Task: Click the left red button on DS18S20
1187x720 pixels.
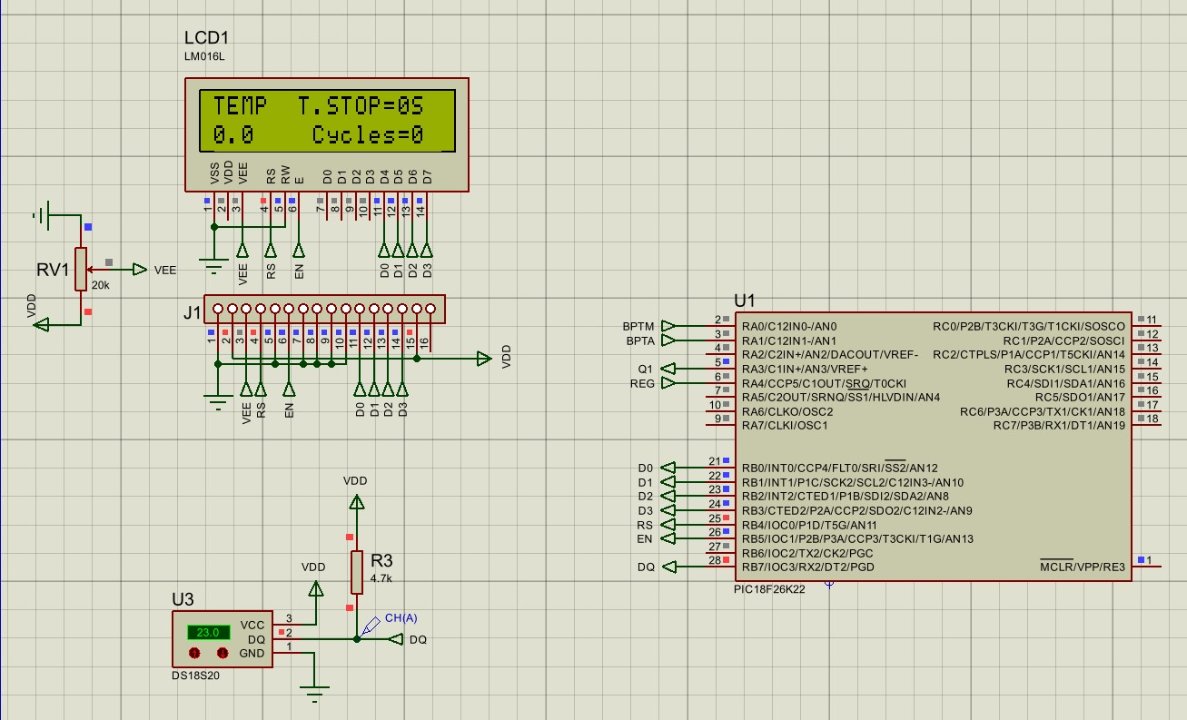Action: coord(195,653)
